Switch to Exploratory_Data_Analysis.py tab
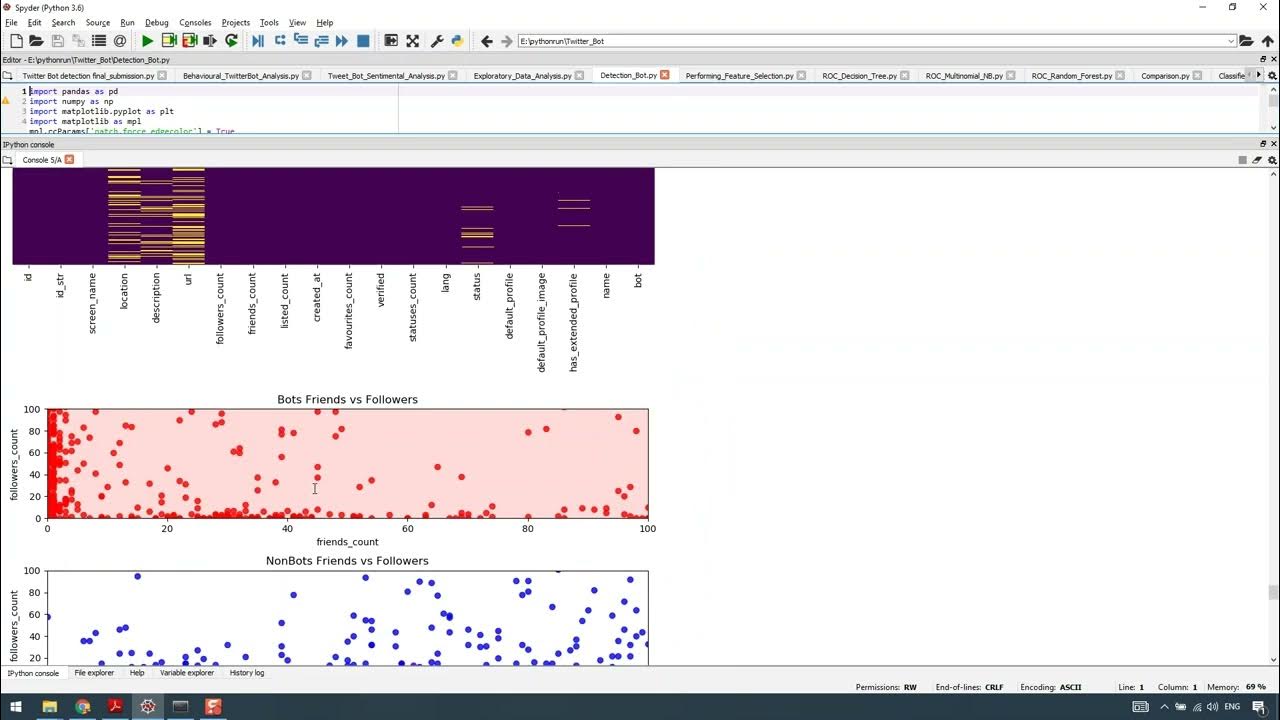The image size is (1280, 720). 522,75
